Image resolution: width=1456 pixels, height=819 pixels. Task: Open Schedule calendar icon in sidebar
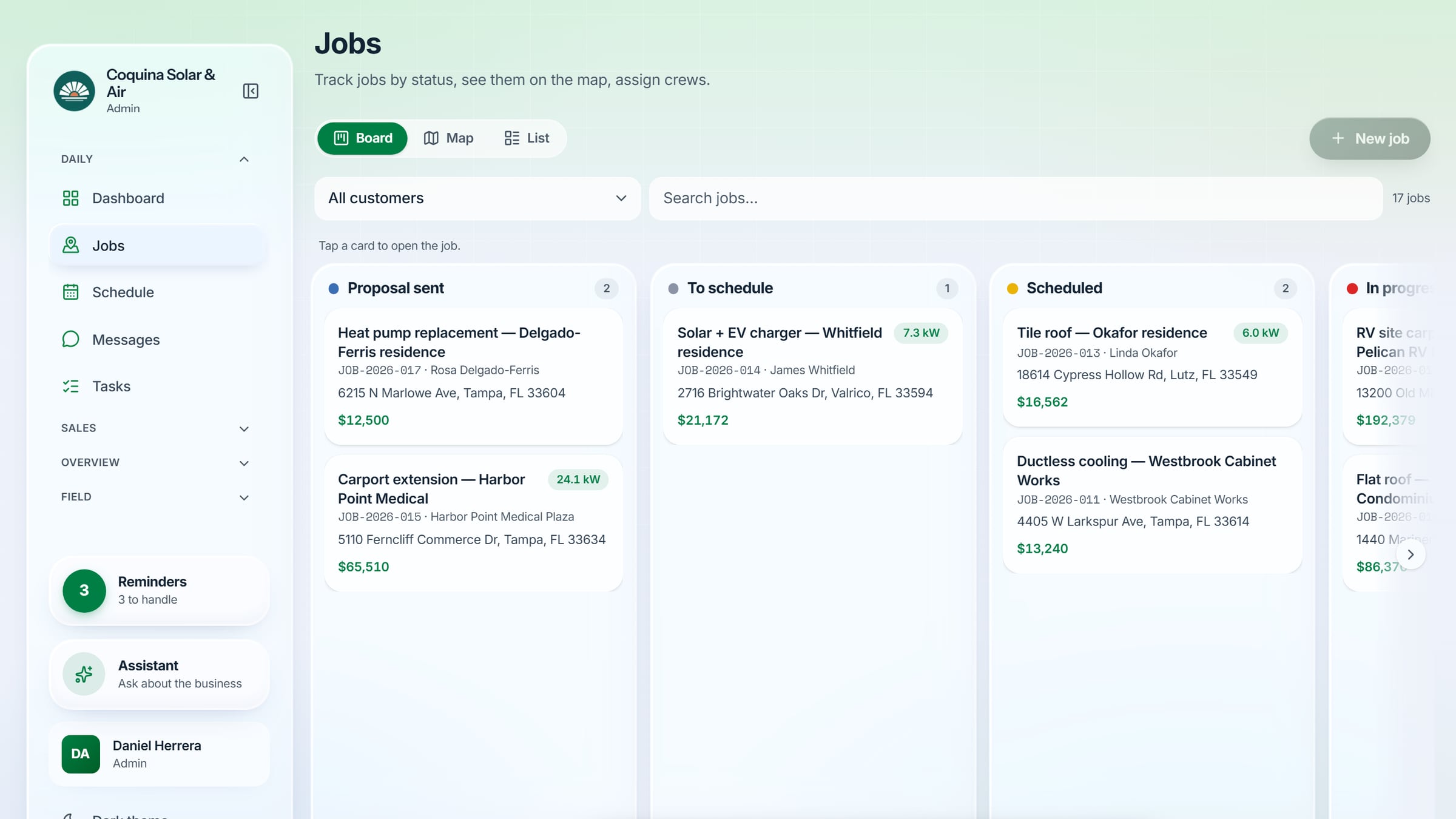point(70,292)
